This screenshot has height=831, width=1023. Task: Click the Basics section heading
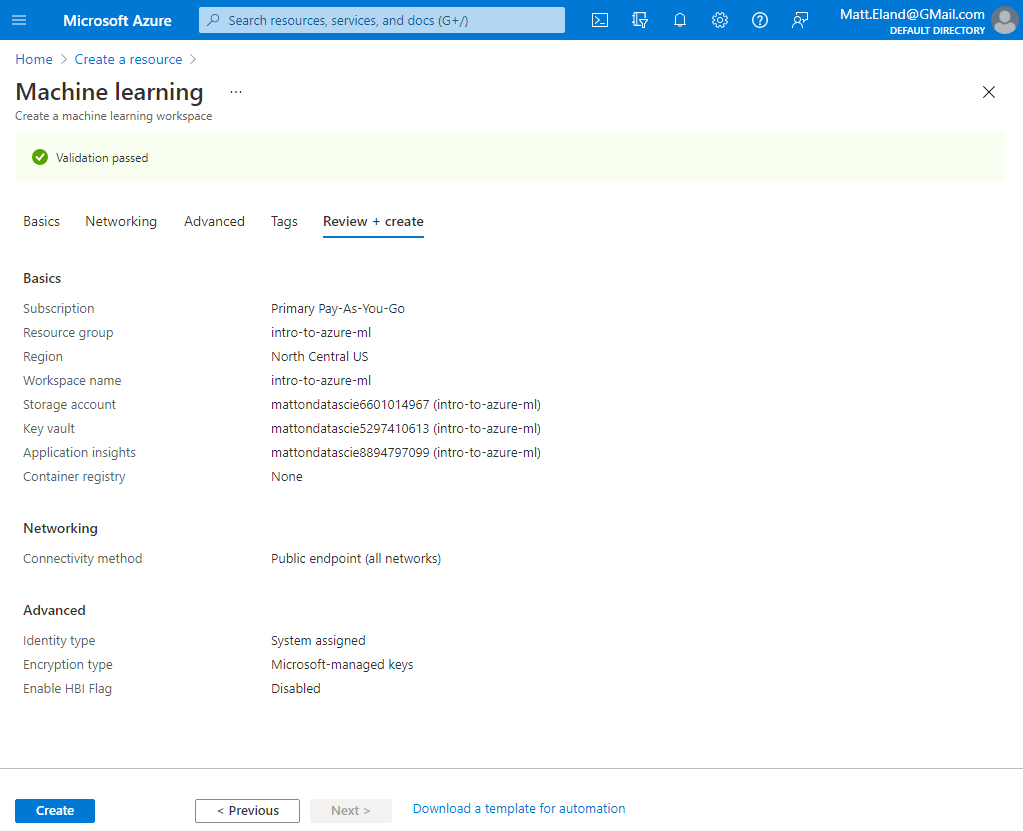[x=42, y=279]
